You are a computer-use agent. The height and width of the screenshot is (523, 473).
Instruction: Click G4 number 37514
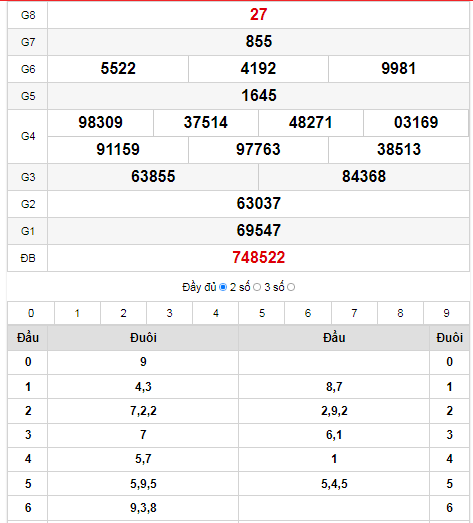205,122
